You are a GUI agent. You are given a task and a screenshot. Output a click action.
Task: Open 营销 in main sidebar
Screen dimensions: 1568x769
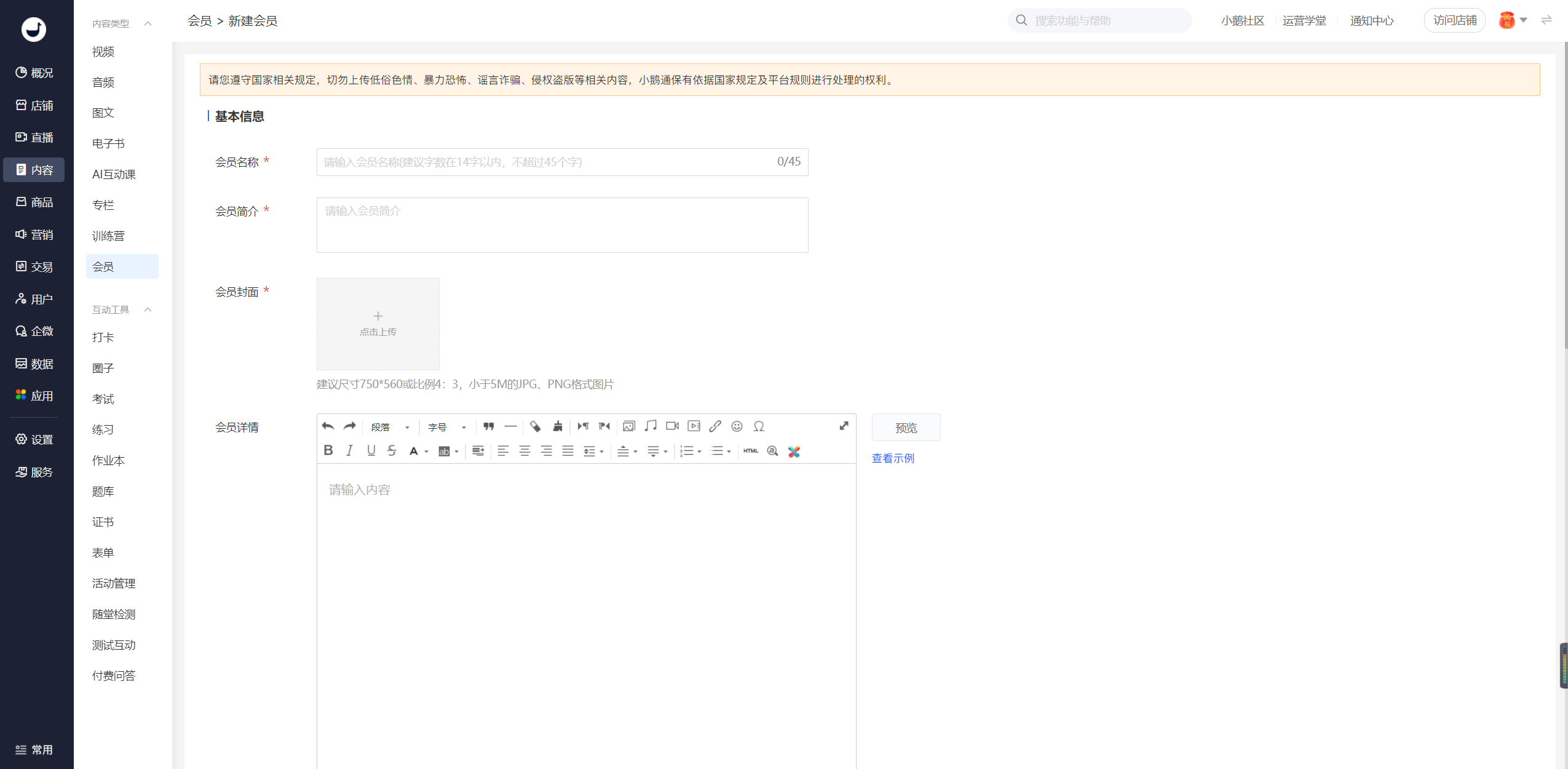coord(34,234)
